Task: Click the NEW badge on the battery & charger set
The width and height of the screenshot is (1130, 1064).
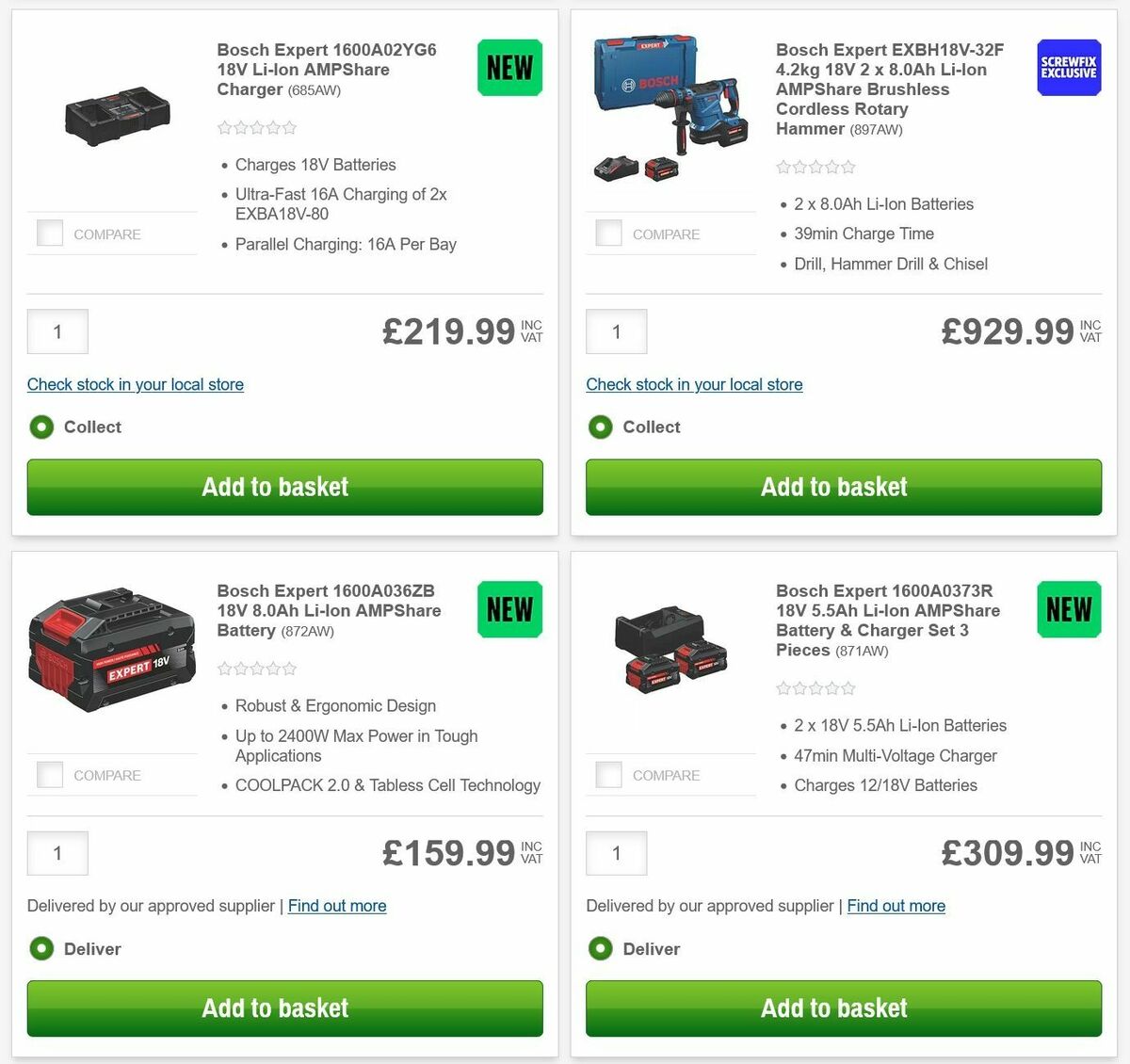Action: tap(1068, 609)
